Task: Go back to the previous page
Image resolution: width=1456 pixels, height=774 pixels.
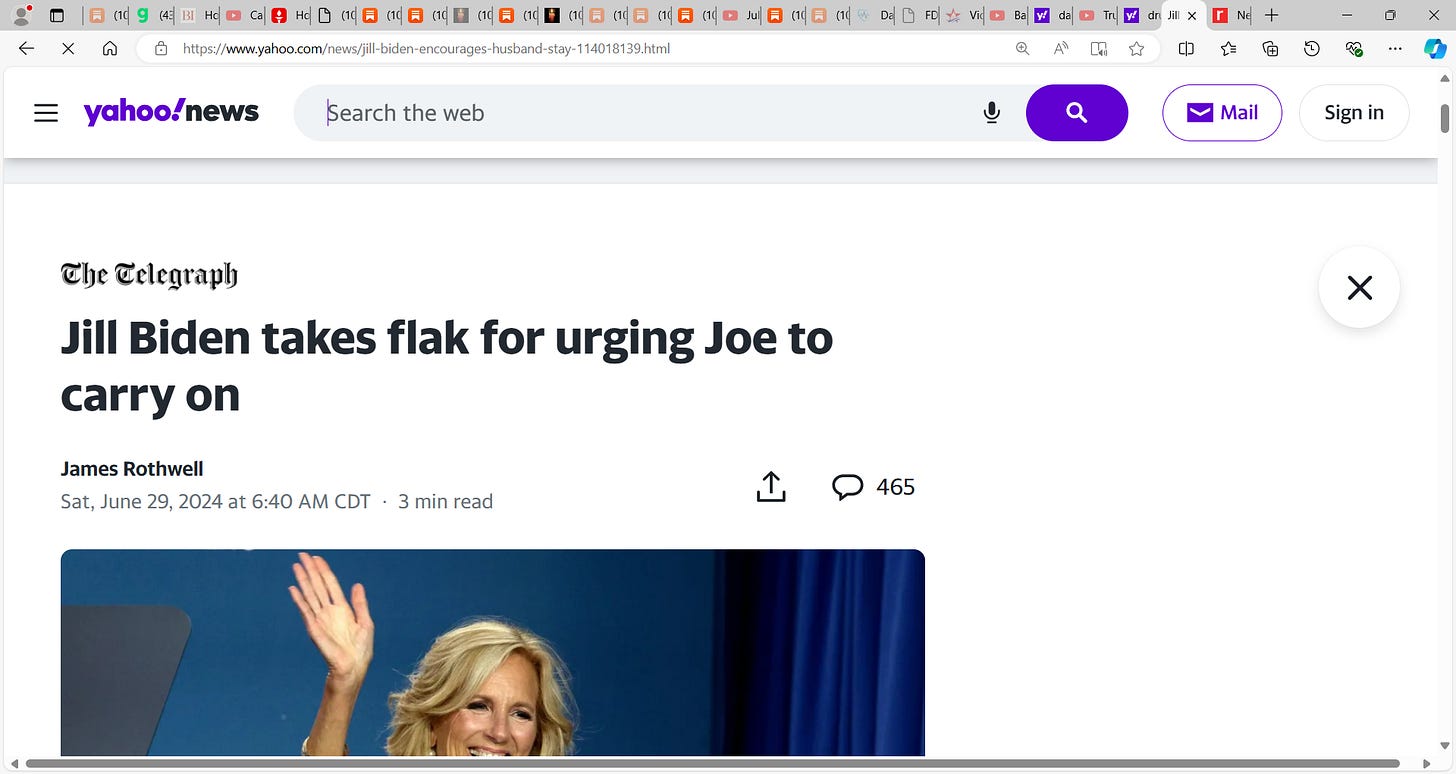Action: click(27, 48)
